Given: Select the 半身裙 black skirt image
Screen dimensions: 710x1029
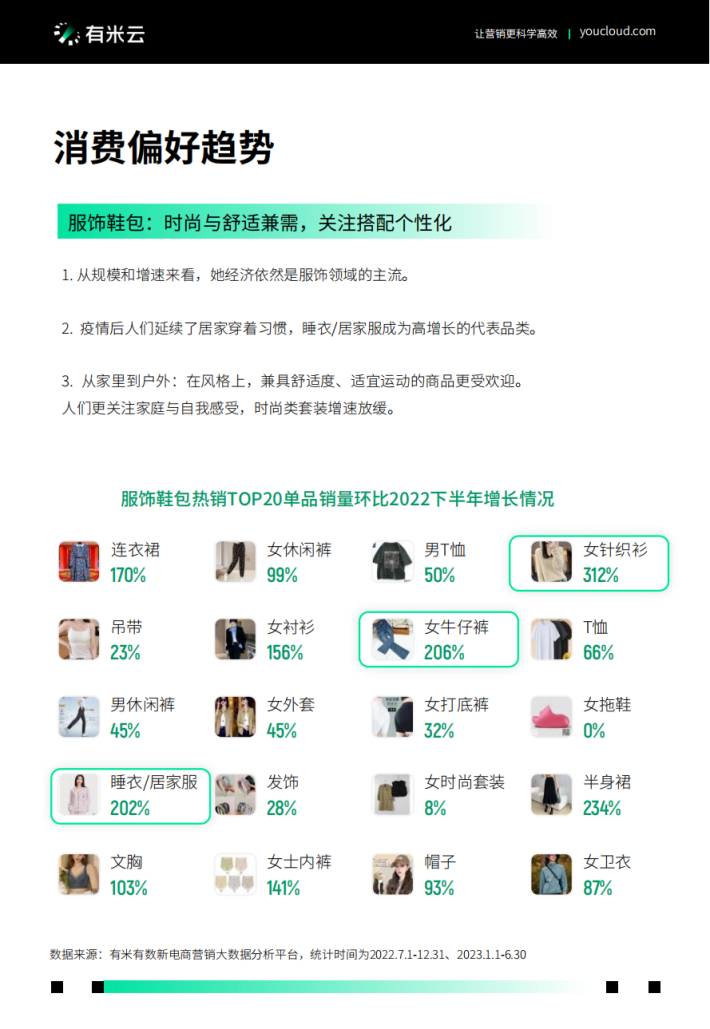Looking at the screenshot, I should (x=551, y=794).
